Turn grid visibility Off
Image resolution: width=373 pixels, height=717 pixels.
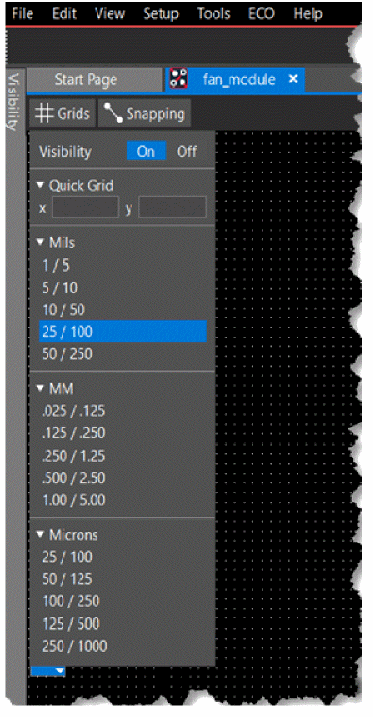point(186,151)
